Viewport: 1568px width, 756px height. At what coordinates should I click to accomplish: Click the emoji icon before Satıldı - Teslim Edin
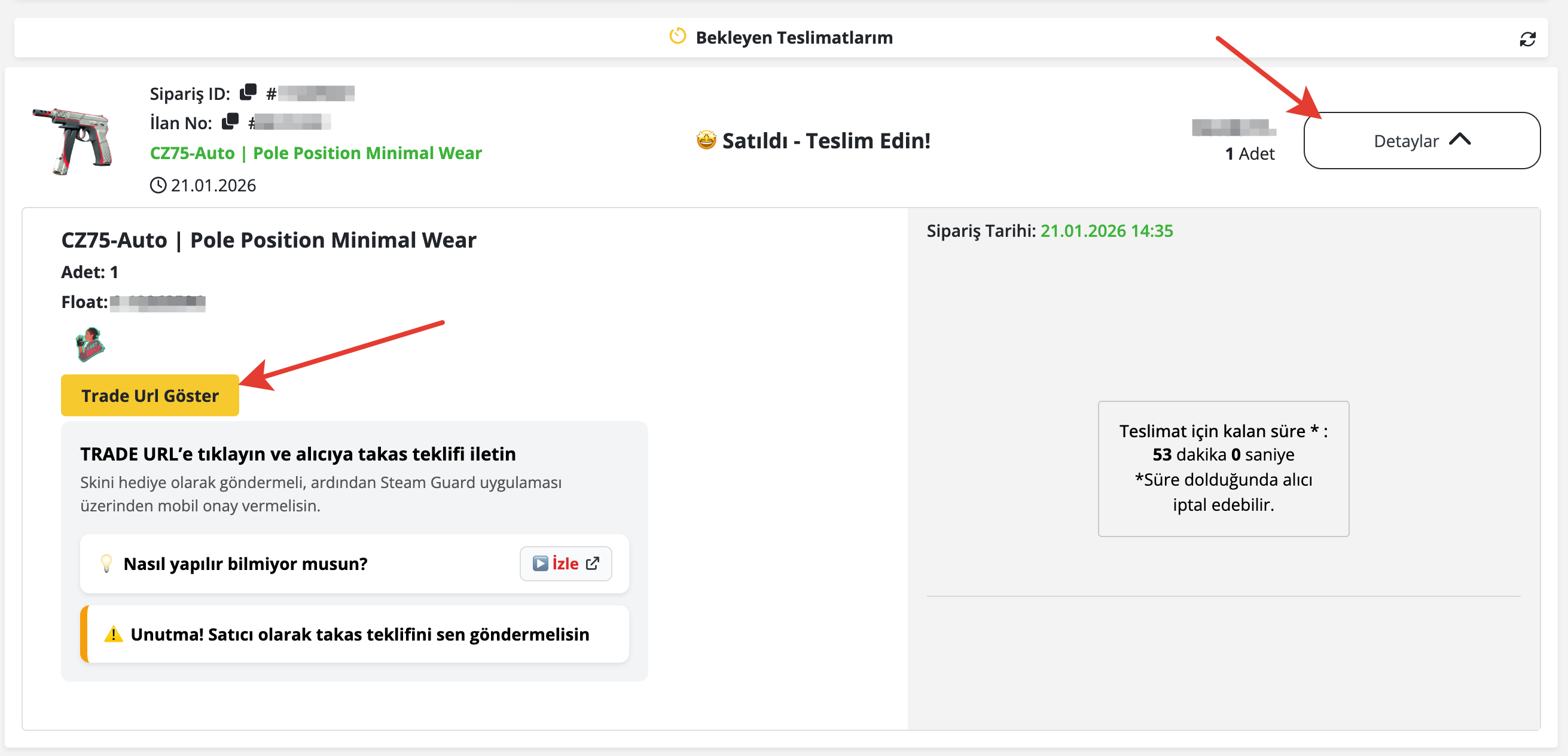click(x=706, y=140)
